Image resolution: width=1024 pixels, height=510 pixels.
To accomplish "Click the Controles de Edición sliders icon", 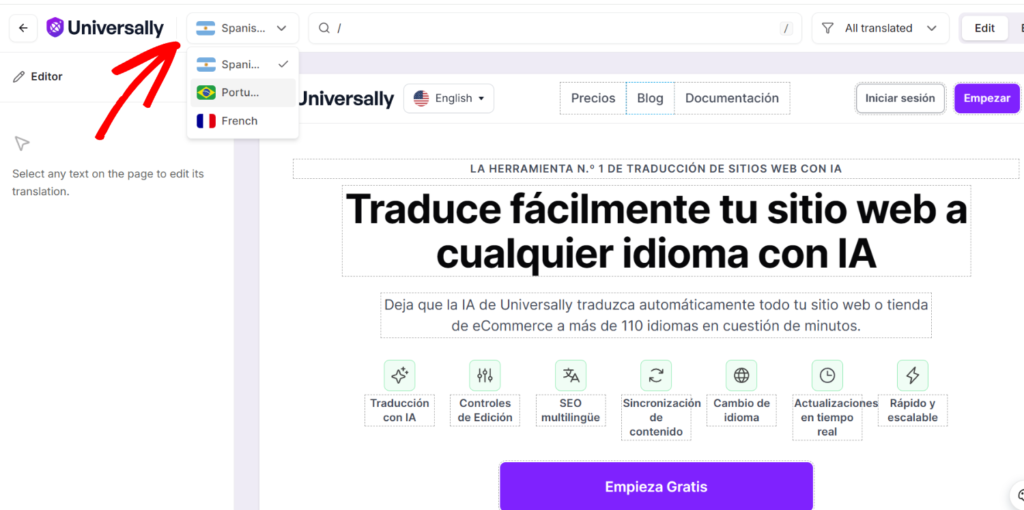I will pos(485,375).
